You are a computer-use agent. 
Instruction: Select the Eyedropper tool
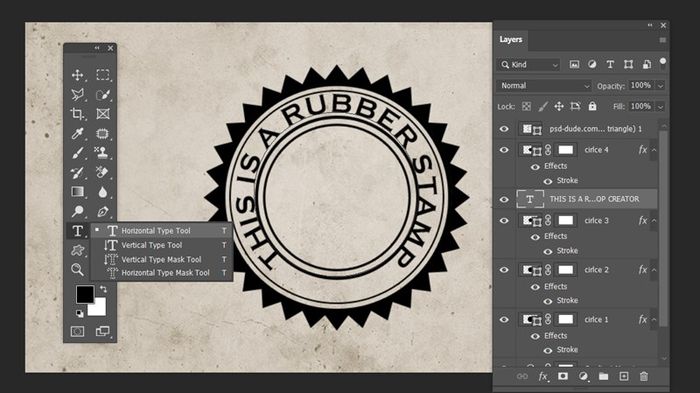click(77, 133)
